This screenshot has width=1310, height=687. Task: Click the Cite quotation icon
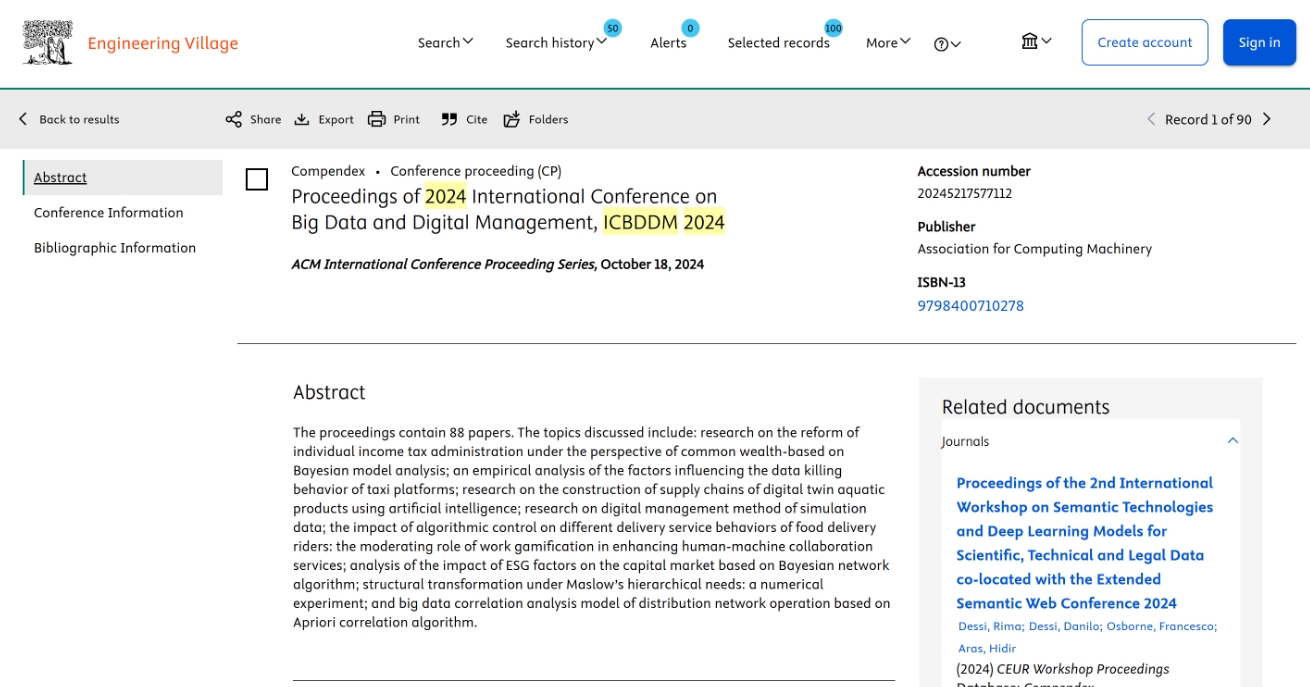(x=449, y=119)
